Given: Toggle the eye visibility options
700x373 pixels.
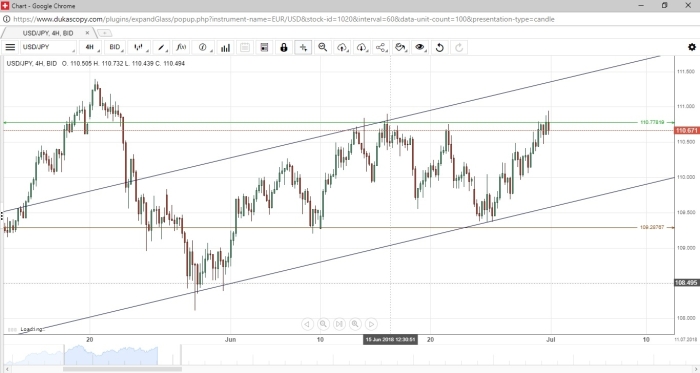Looking at the screenshot, I should [420, 47].
